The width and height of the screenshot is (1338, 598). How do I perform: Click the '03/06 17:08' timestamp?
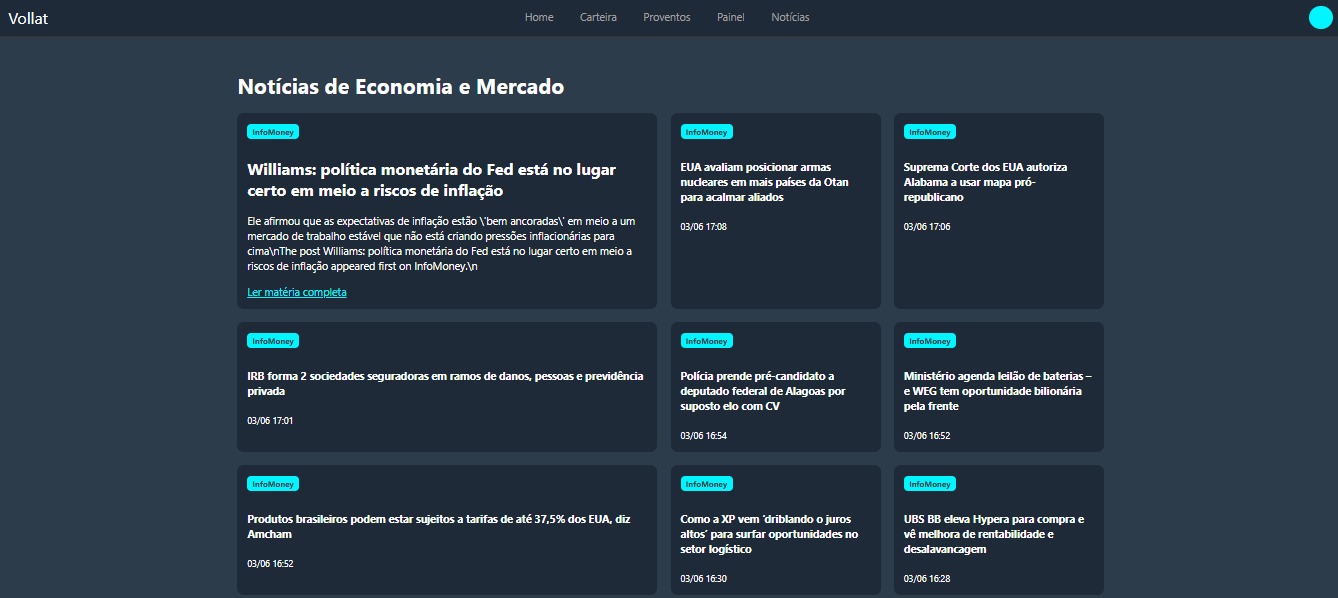point(703,227)
